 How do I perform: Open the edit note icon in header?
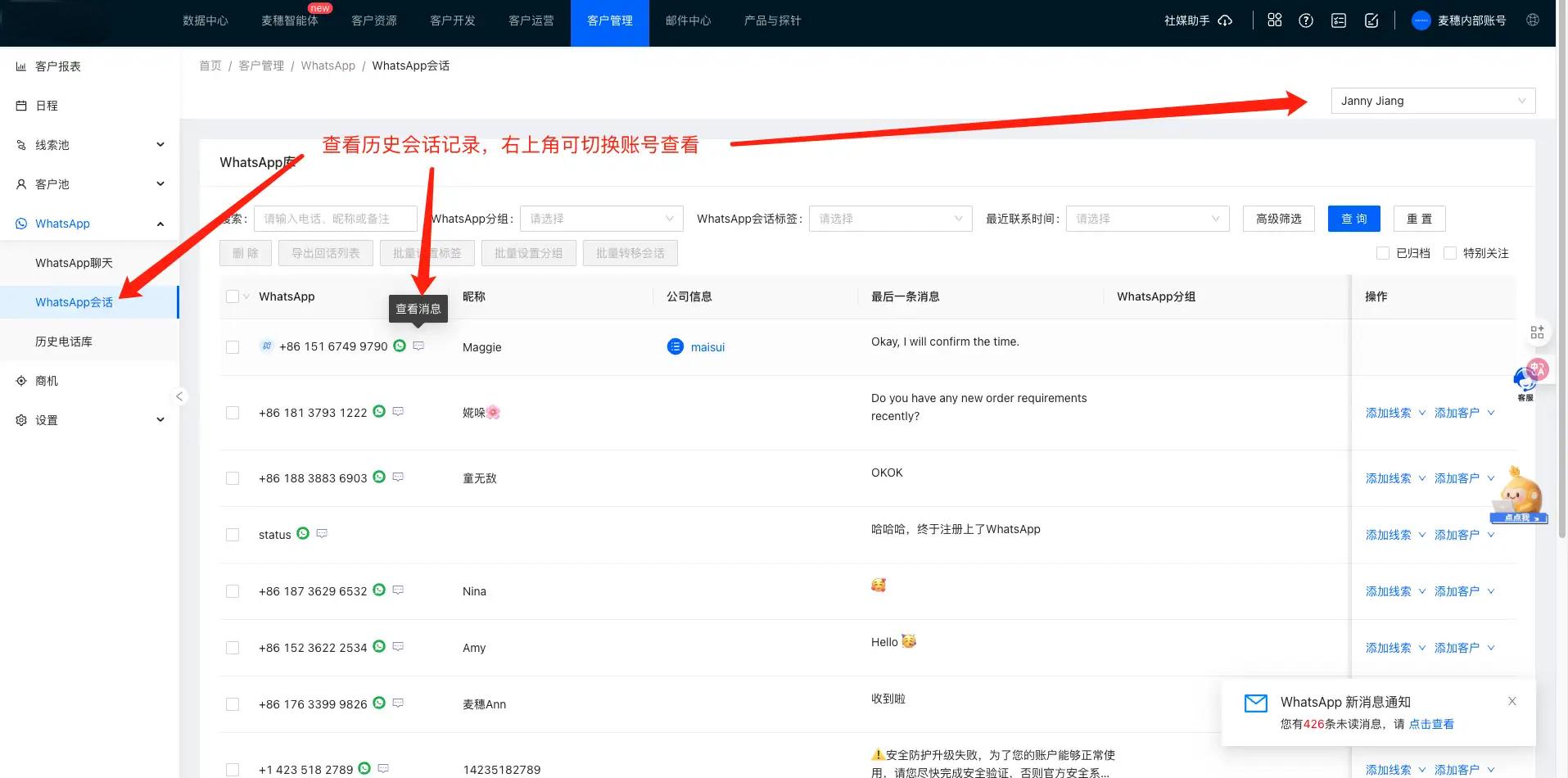pos(1371,20)
